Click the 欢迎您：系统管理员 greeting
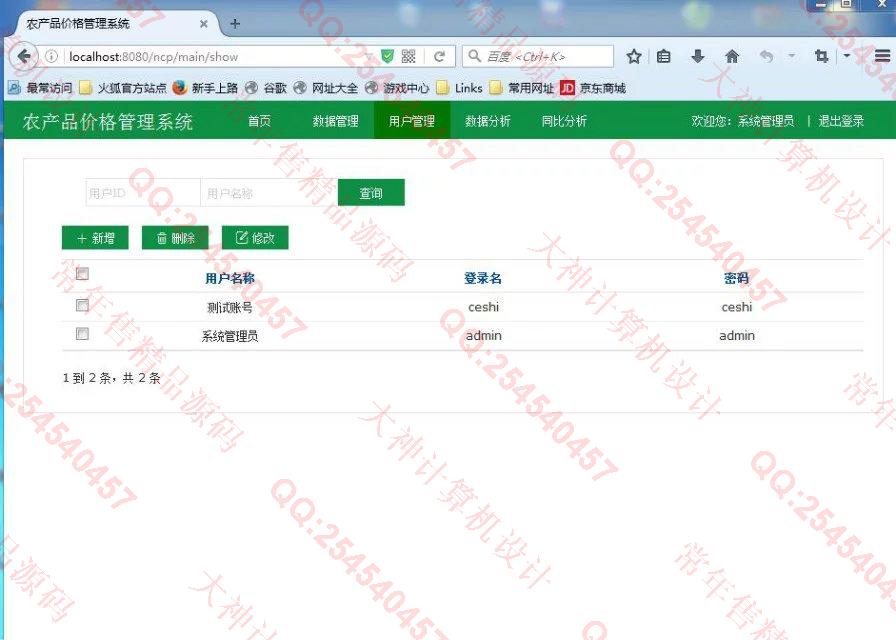 point(742,121)
